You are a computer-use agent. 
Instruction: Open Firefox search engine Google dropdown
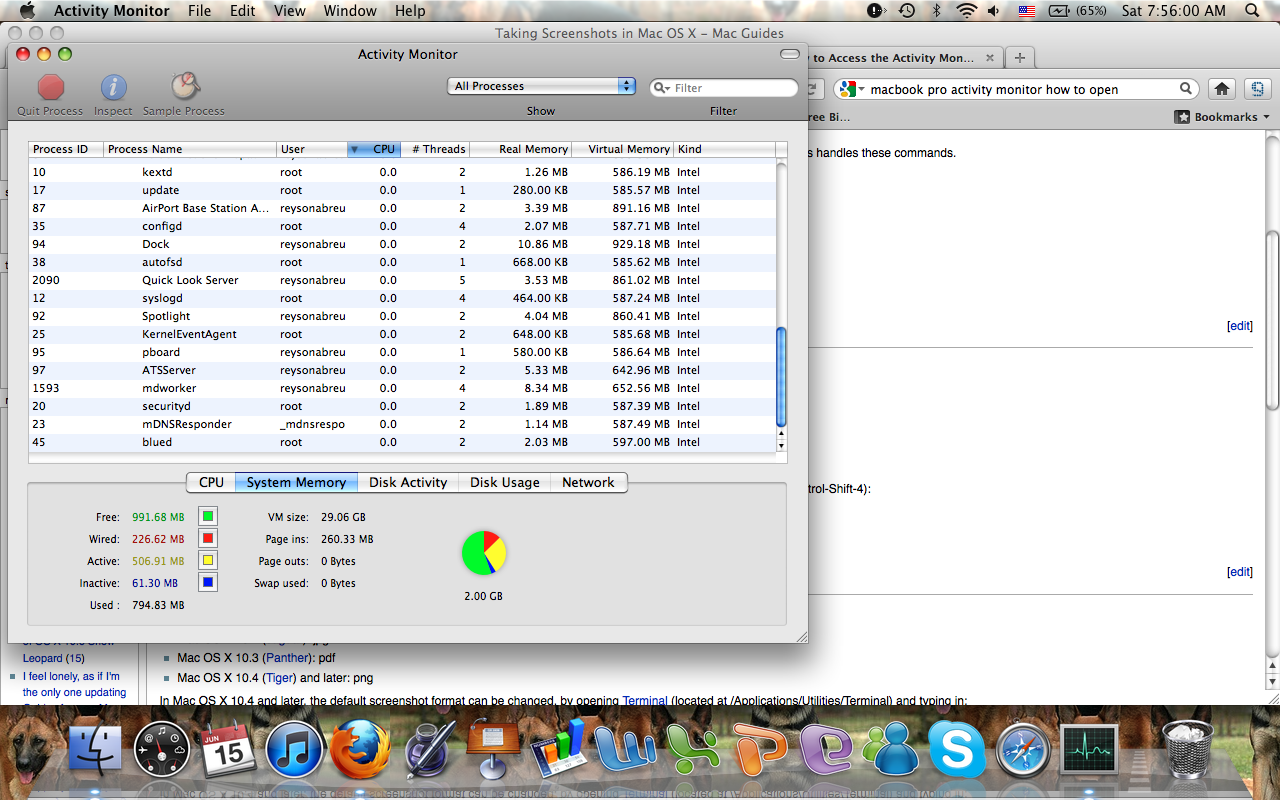tap(851, 89)
